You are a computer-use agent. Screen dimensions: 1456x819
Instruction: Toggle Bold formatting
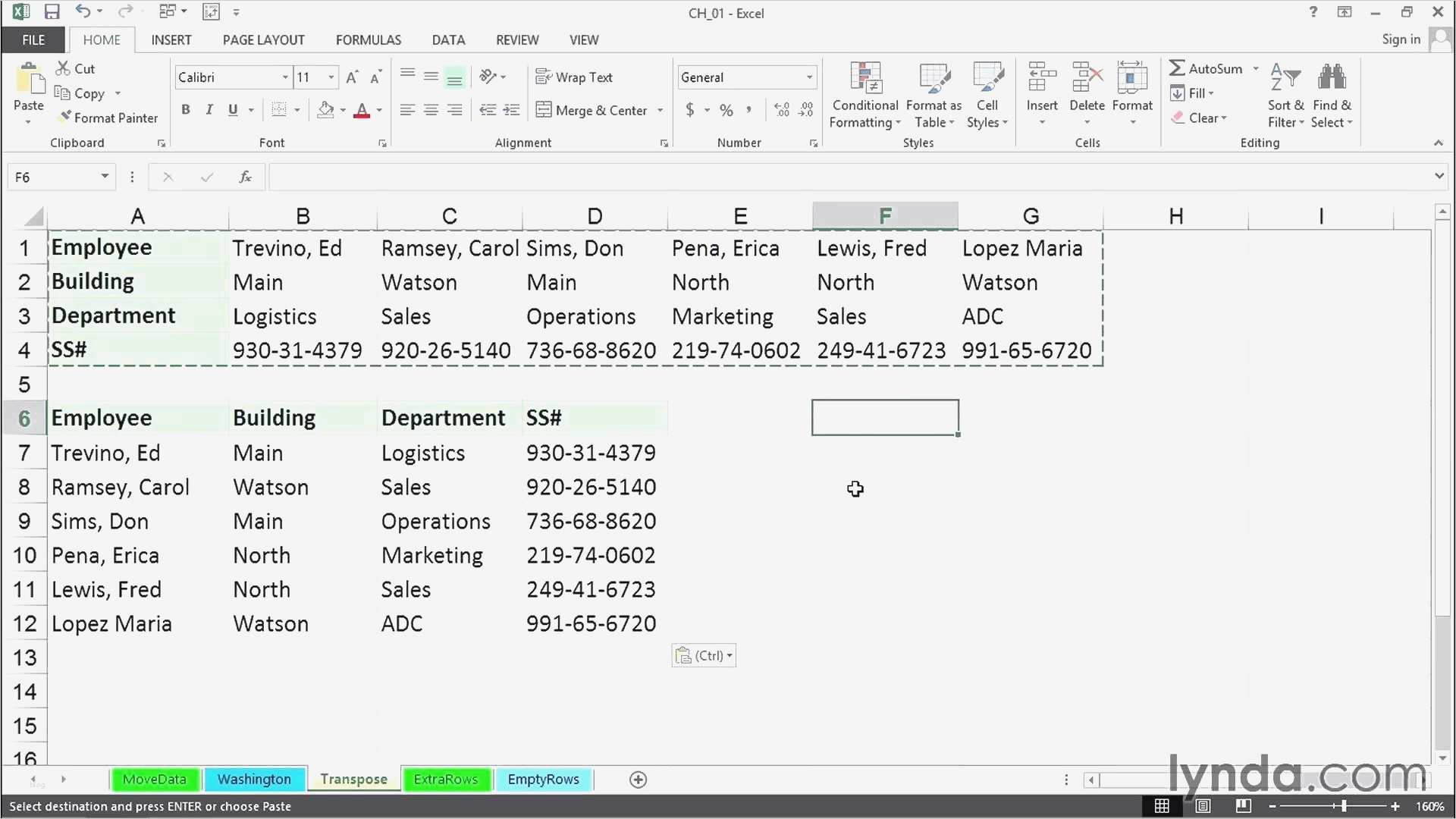tap(186, 110)
